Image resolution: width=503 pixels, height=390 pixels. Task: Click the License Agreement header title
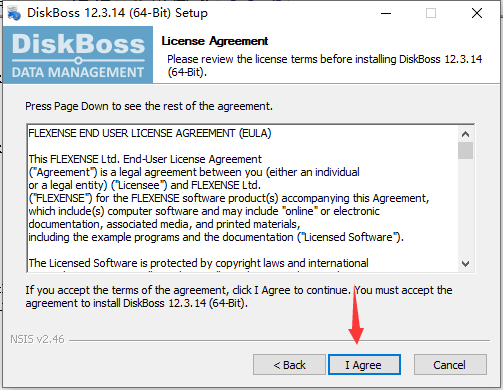215,41
